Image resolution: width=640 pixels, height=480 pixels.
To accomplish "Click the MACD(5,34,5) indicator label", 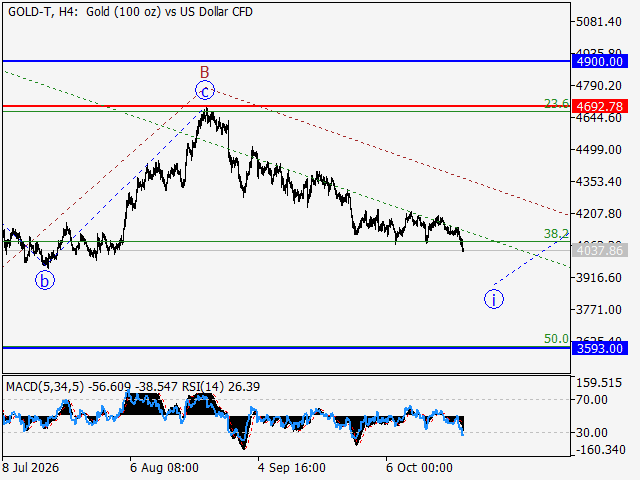I will (45, 387).
